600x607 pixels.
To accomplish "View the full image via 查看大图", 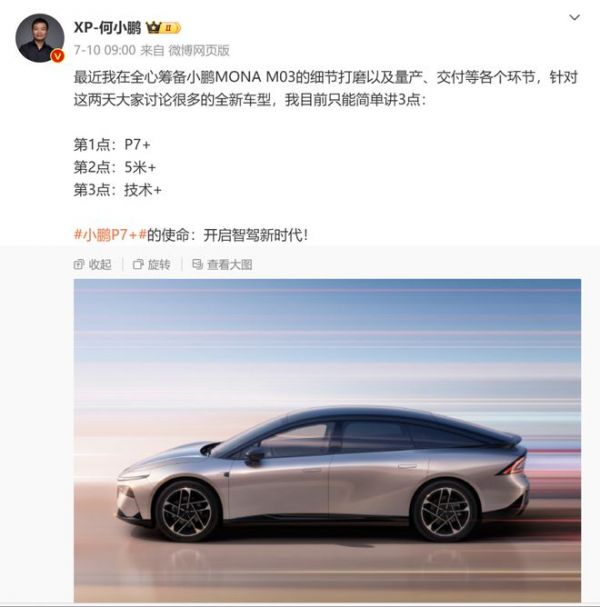I will [222, 264].
